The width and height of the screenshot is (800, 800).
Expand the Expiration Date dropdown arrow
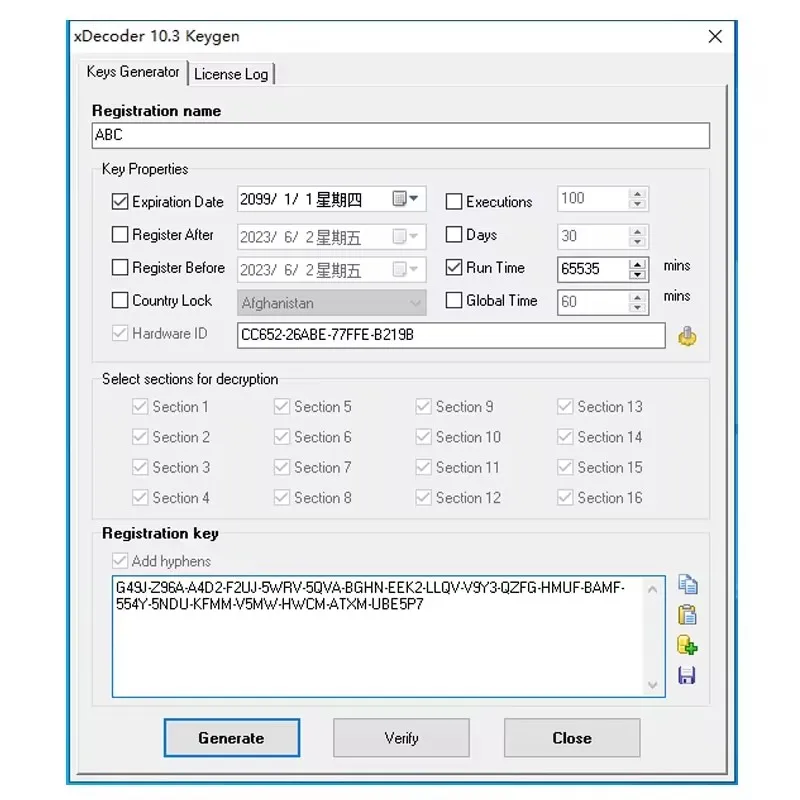coord(415,198)
